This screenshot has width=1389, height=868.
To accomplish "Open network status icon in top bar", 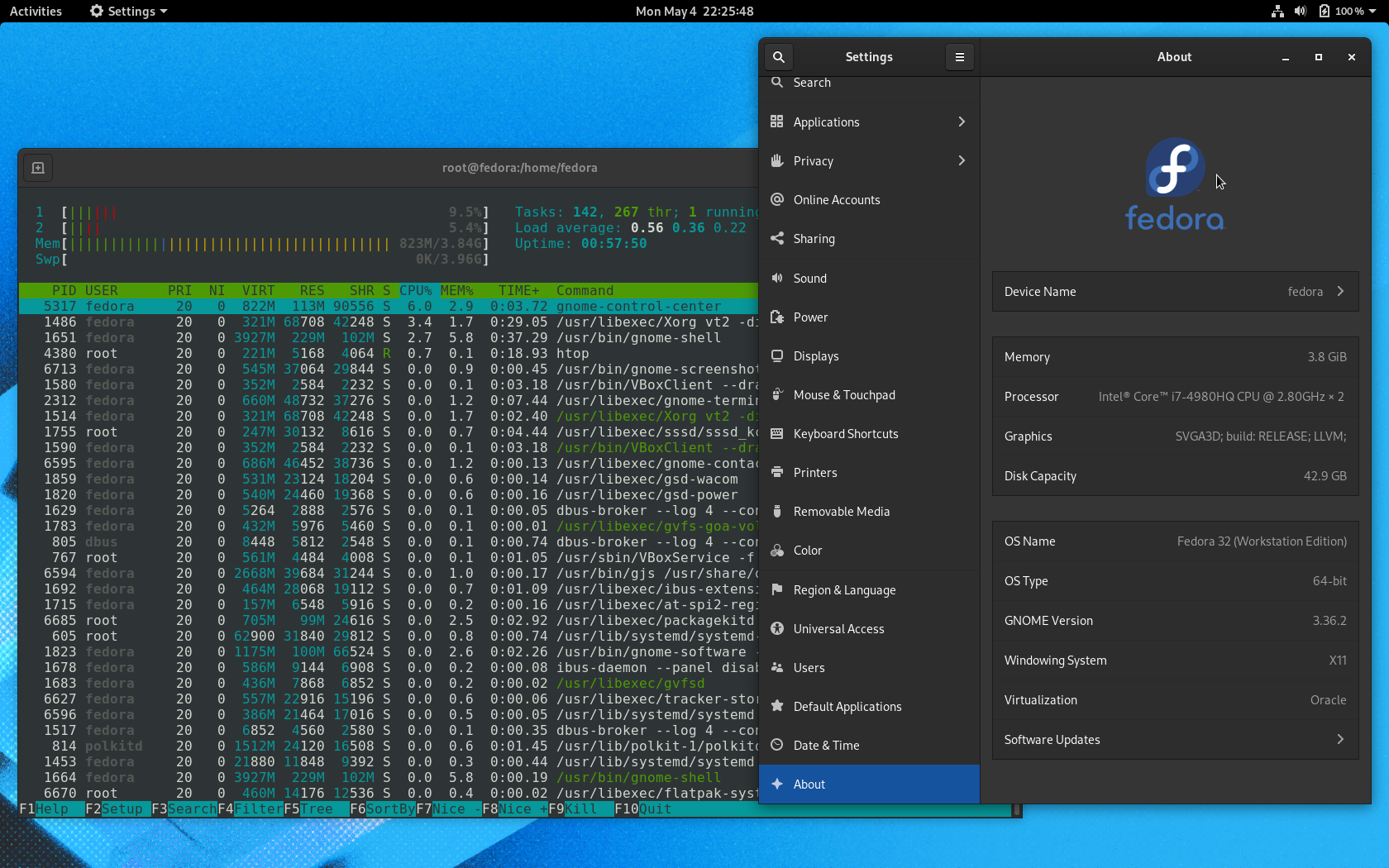I will (1277, 11).
